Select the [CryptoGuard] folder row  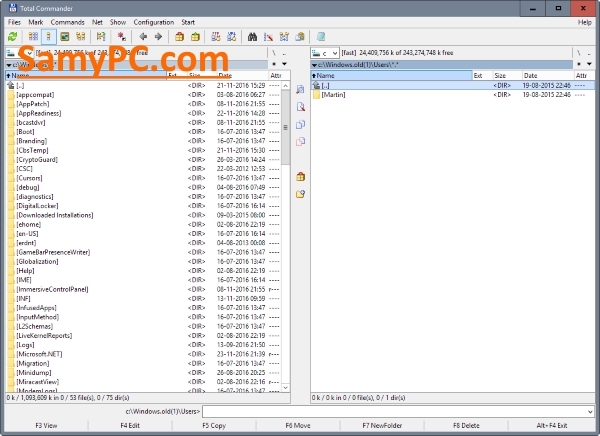(x=143, y=160)
